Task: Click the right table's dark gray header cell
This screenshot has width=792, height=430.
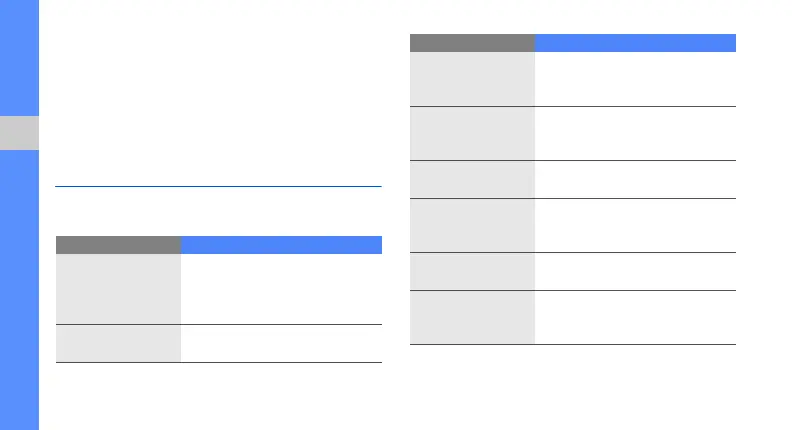Action: click(472, 43)
